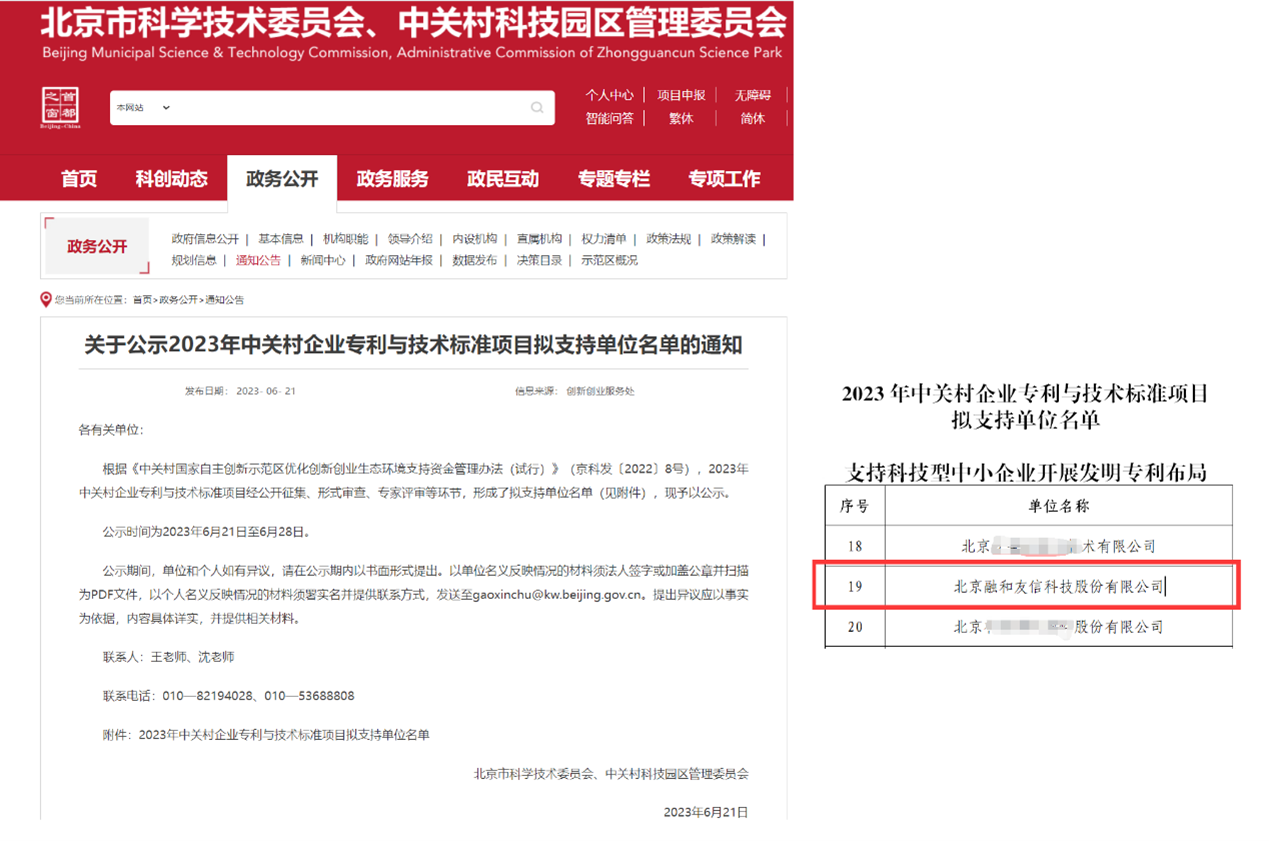Open 个人中心 in the header
Image resolution: width=1269 pixels, height=841 pixels.
[x=609, y=95]
